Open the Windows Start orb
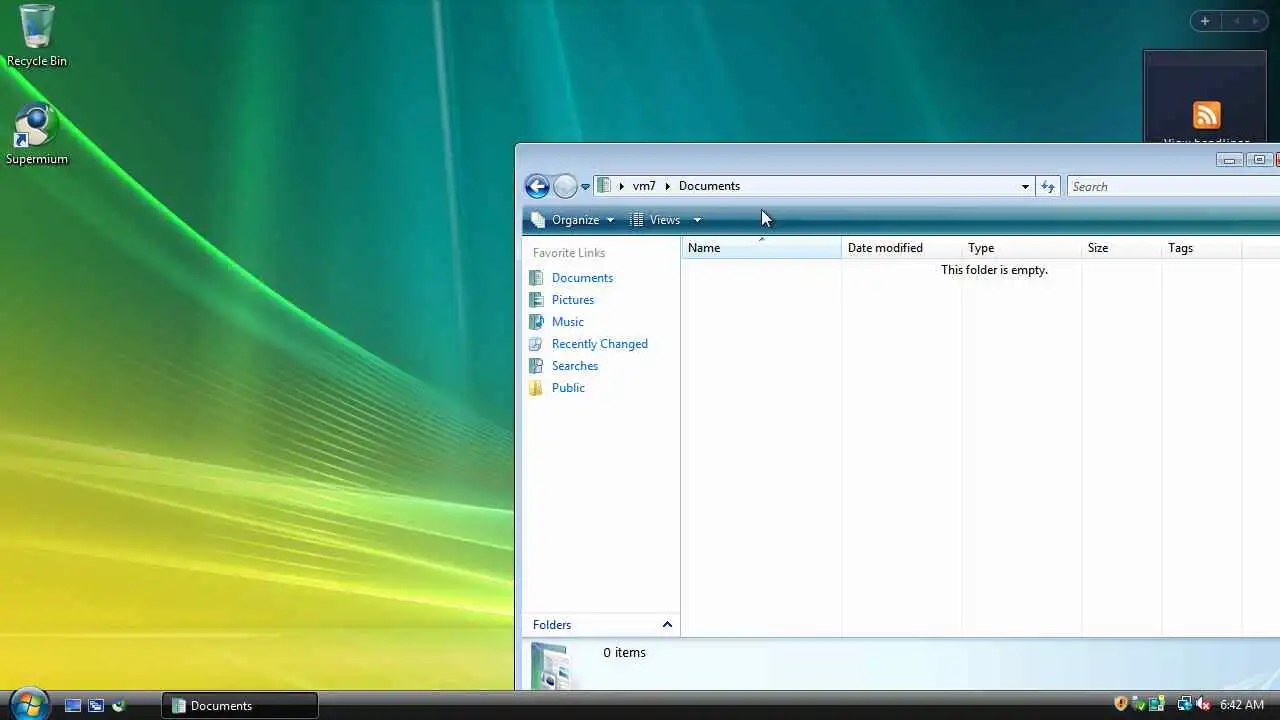The height and width of the screenshot is (720, 1280). (28, 703)
